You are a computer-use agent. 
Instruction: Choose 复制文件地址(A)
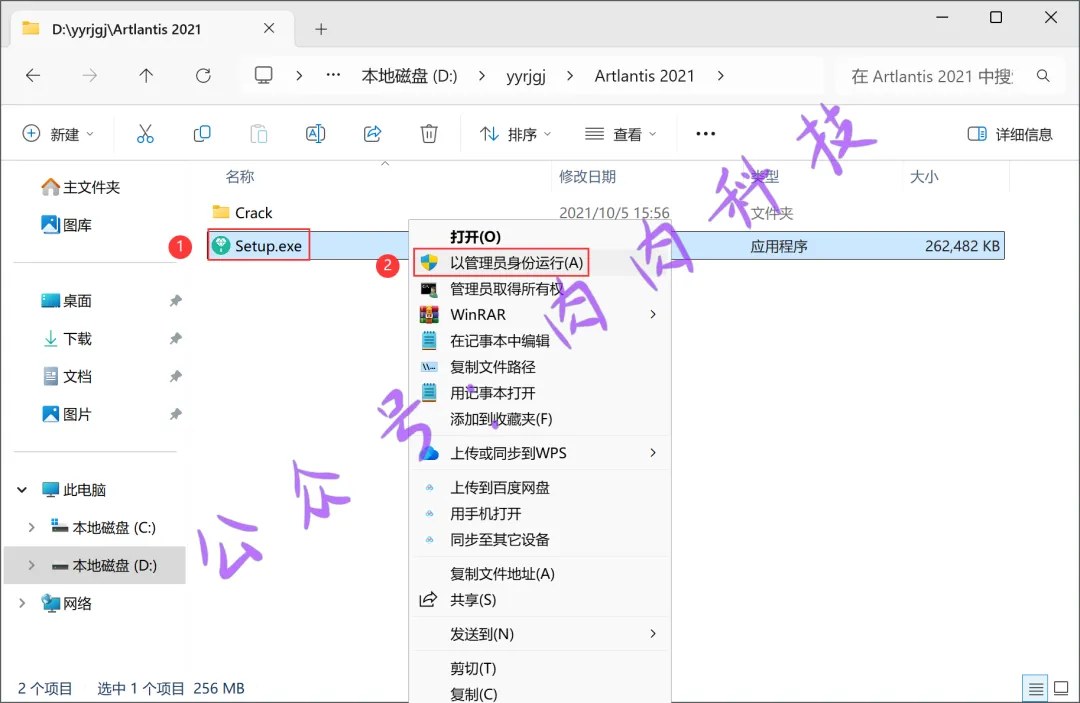coord(540,574)
